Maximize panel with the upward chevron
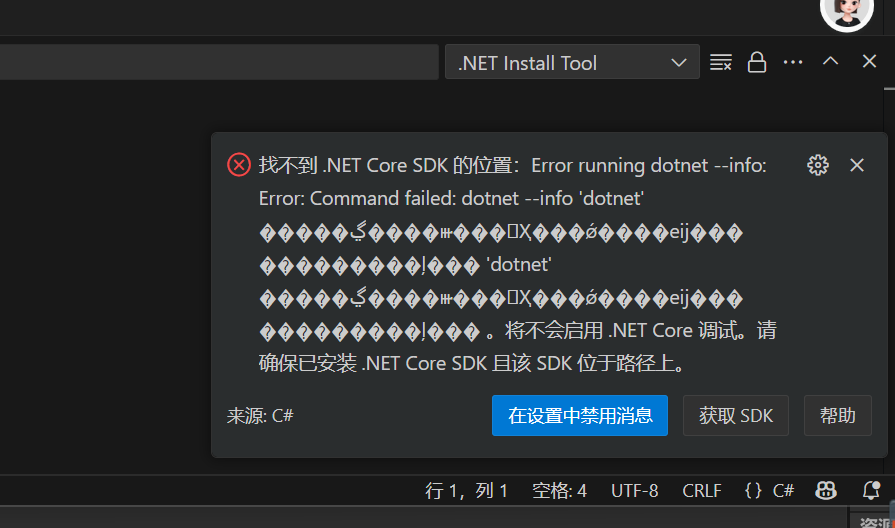The width and height of the screenshot is (895, 528). [831, 61]
